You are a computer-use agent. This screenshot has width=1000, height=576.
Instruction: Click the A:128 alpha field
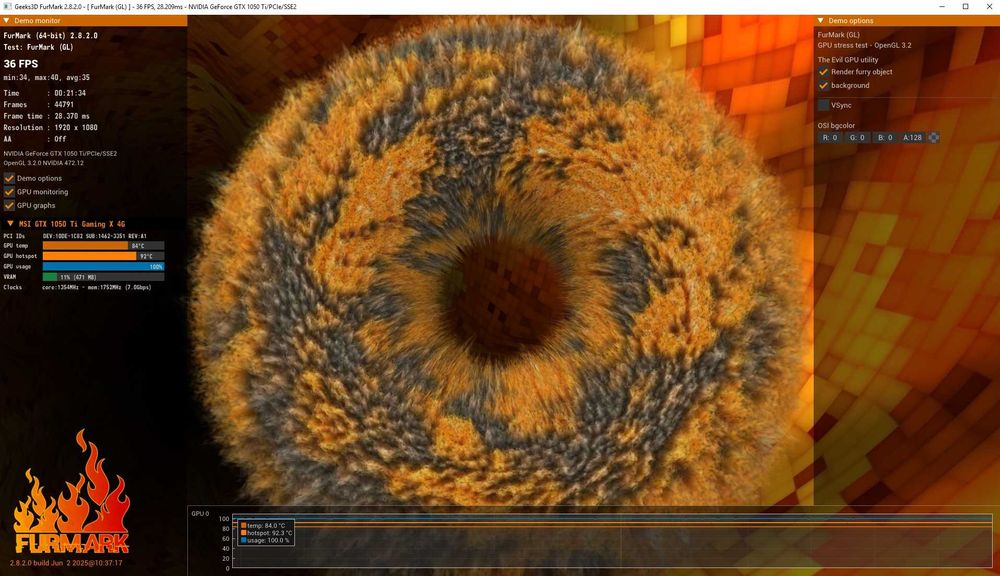913,138
